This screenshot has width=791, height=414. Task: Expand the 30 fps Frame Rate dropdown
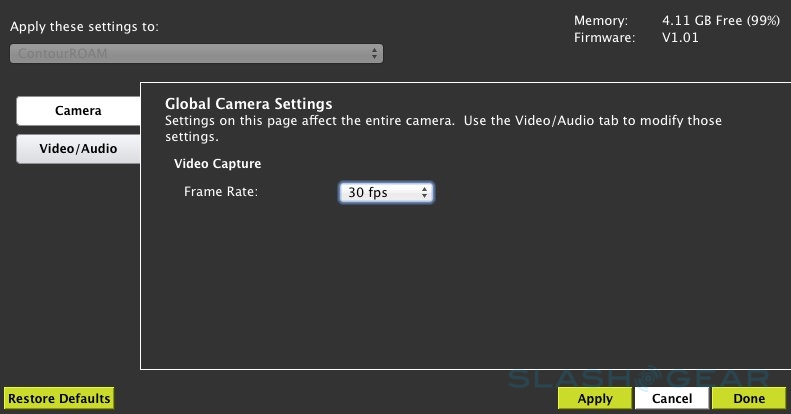pyautogui.click(x=386, y=191)
